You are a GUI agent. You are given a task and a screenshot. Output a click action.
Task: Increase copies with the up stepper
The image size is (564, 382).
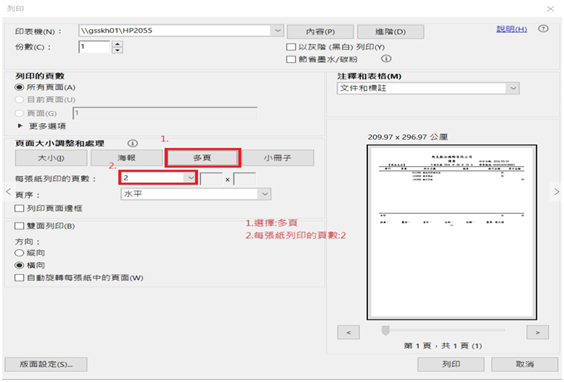(x=118, y=44)
